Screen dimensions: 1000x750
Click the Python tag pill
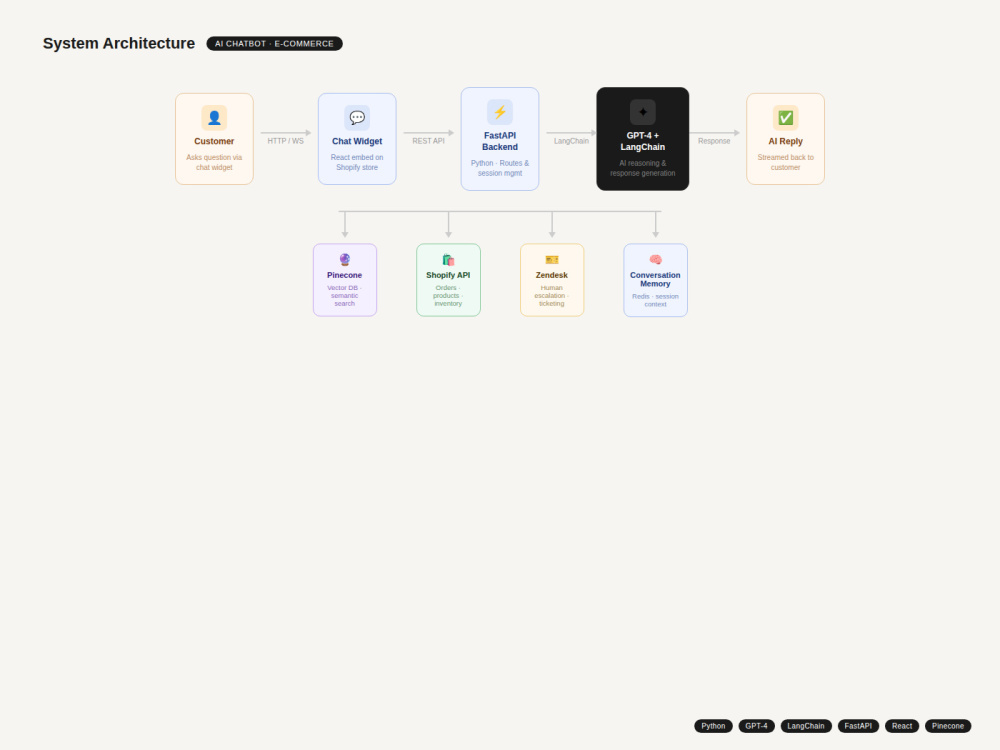713,726
